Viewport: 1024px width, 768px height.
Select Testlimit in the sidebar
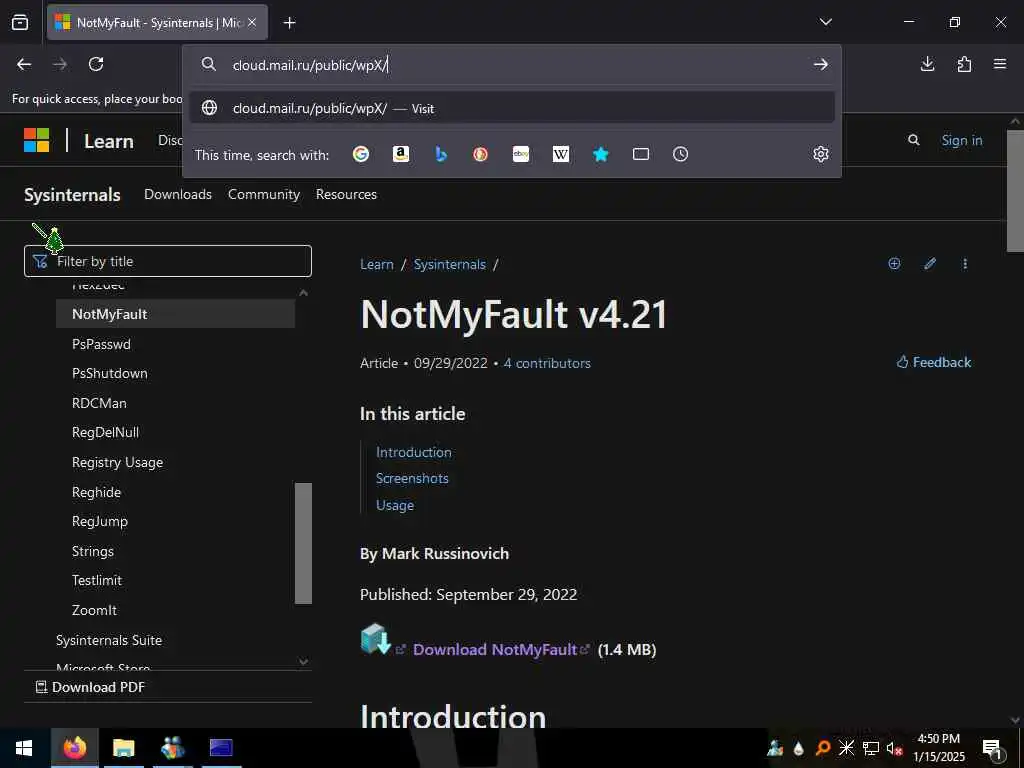pos(97,580)
